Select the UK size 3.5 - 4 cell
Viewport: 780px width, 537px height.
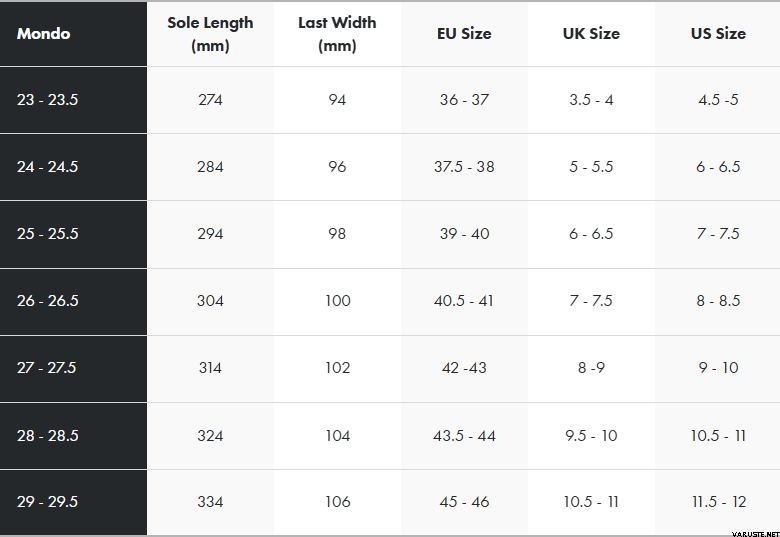click(x=591, y=100)
